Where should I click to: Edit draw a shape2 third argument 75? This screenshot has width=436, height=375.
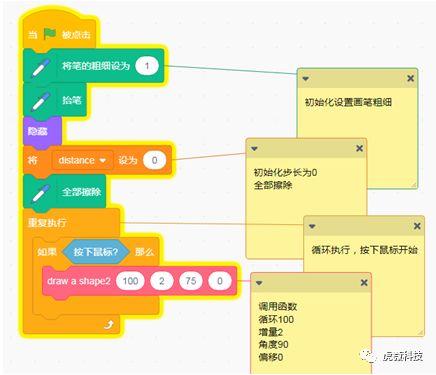pyautogui.click(x=191, y=281)
